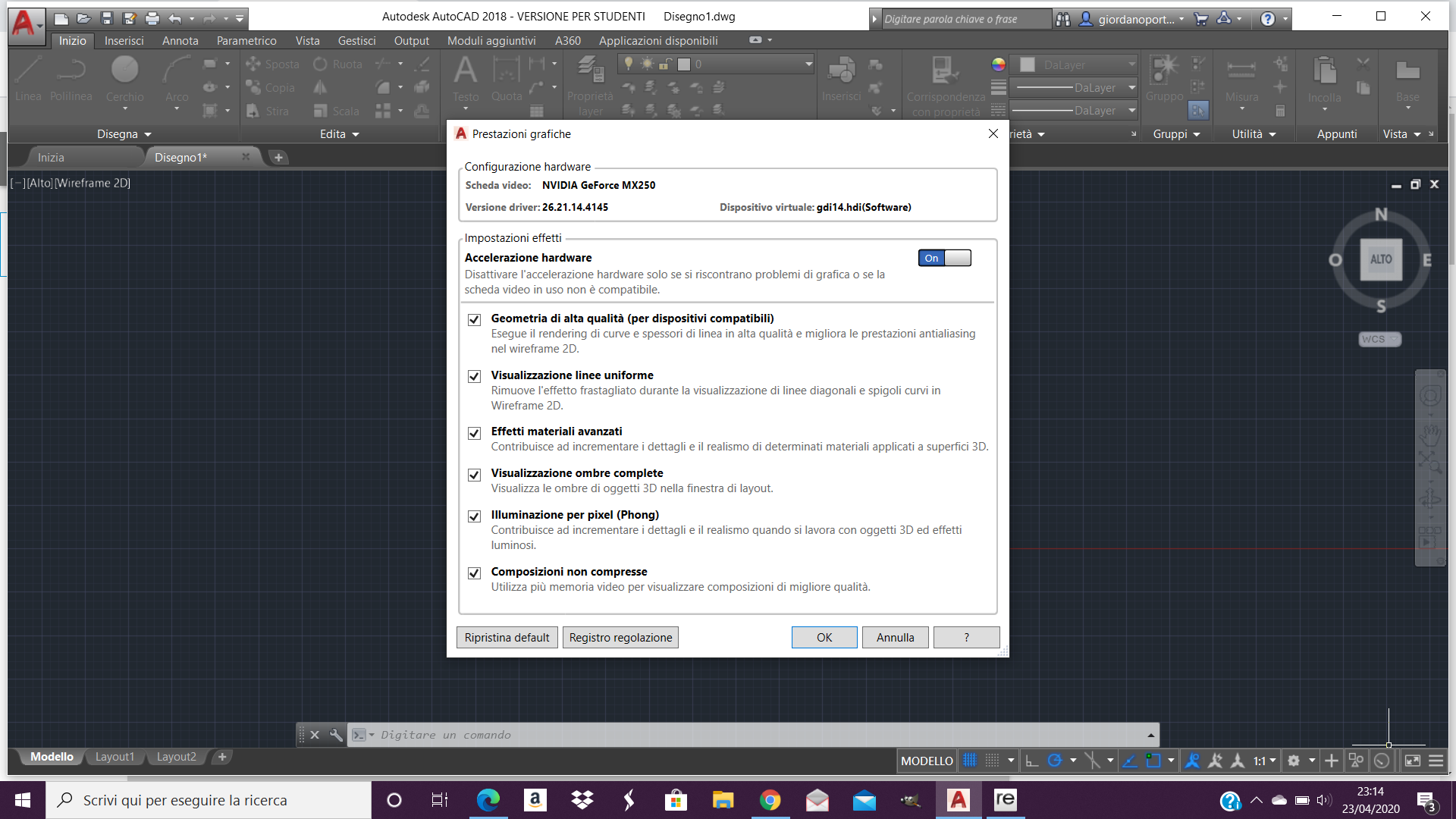Click the ? help button in dialog

tap(966, 638)
